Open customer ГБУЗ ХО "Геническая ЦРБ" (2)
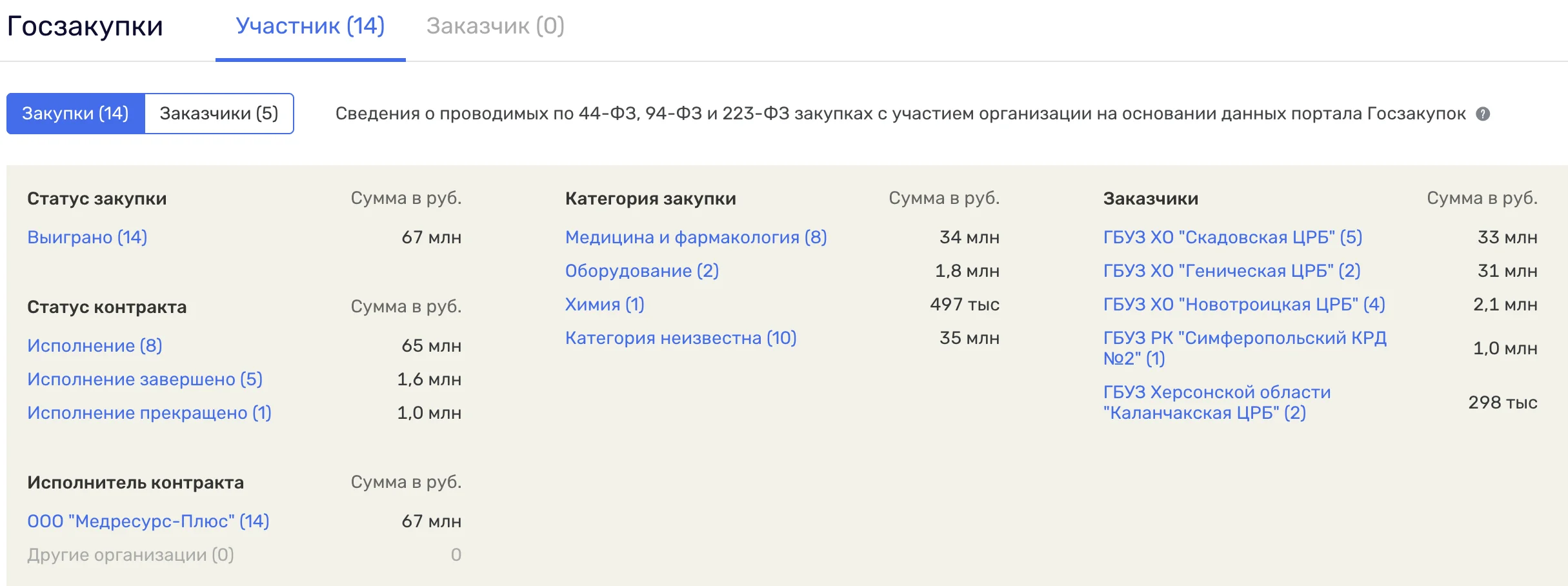The image size is (1568, 586). [1231, 271]
